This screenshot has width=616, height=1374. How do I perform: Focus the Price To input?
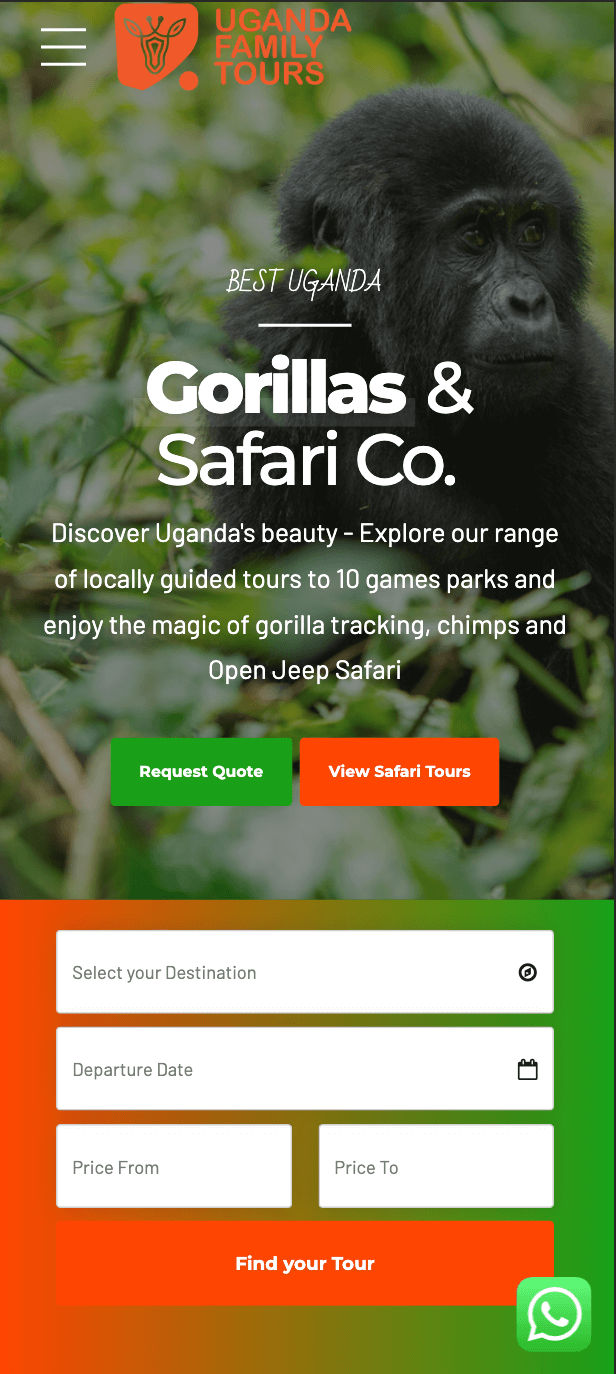436,1166
